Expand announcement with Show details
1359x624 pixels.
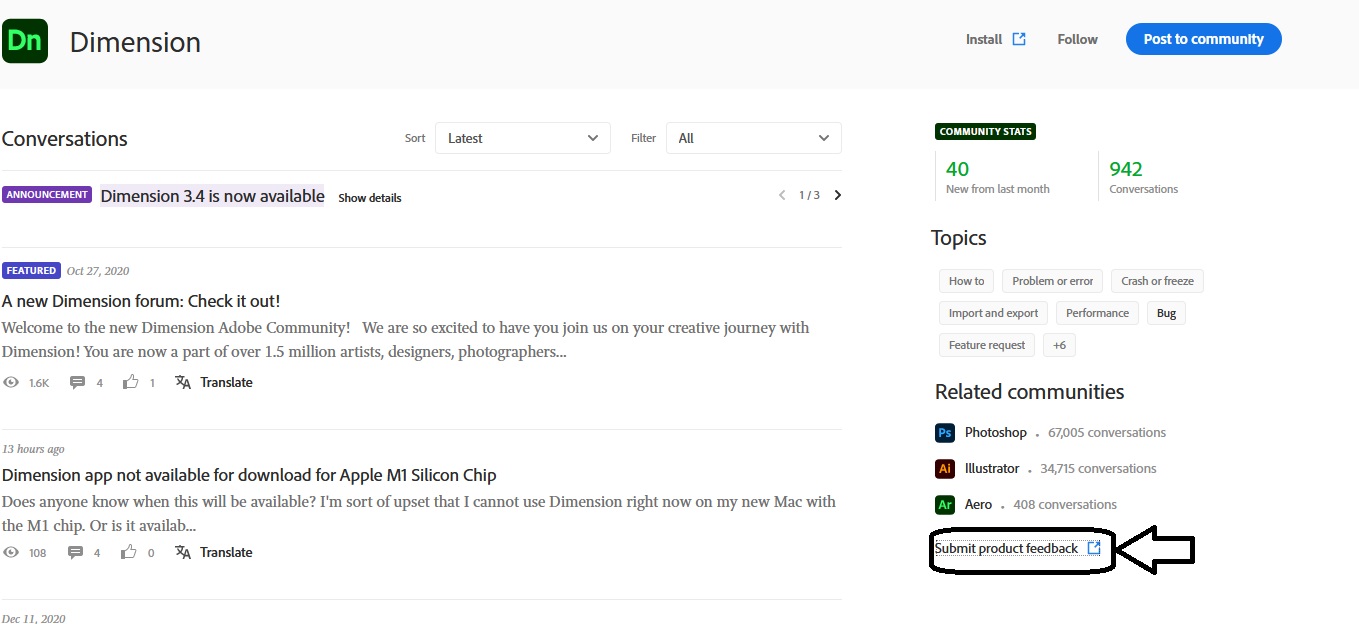click(x=369, y=198)
